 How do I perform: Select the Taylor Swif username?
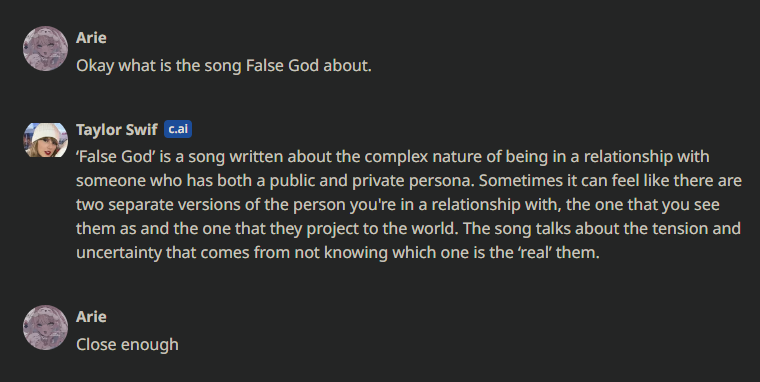point(117,130)
